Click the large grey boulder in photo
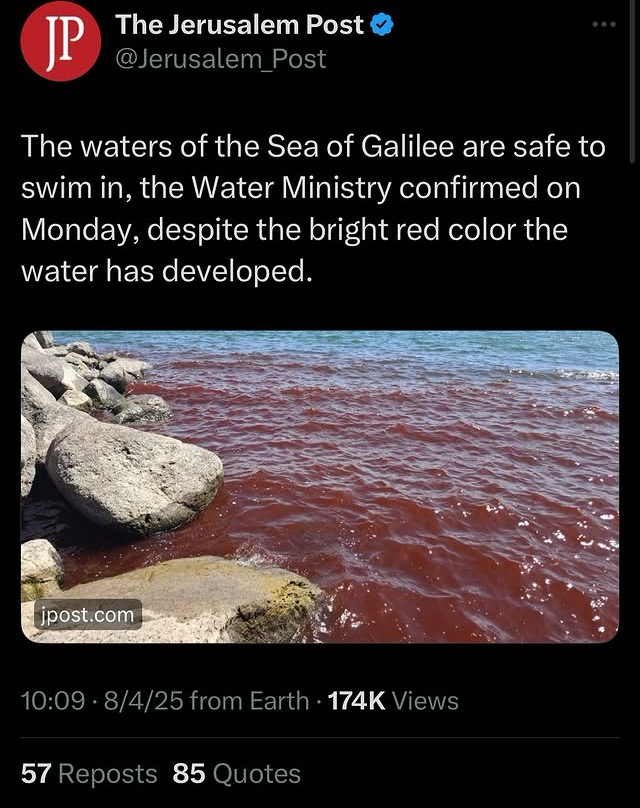This screenshot has width=640, height=808. pos(134,475)
